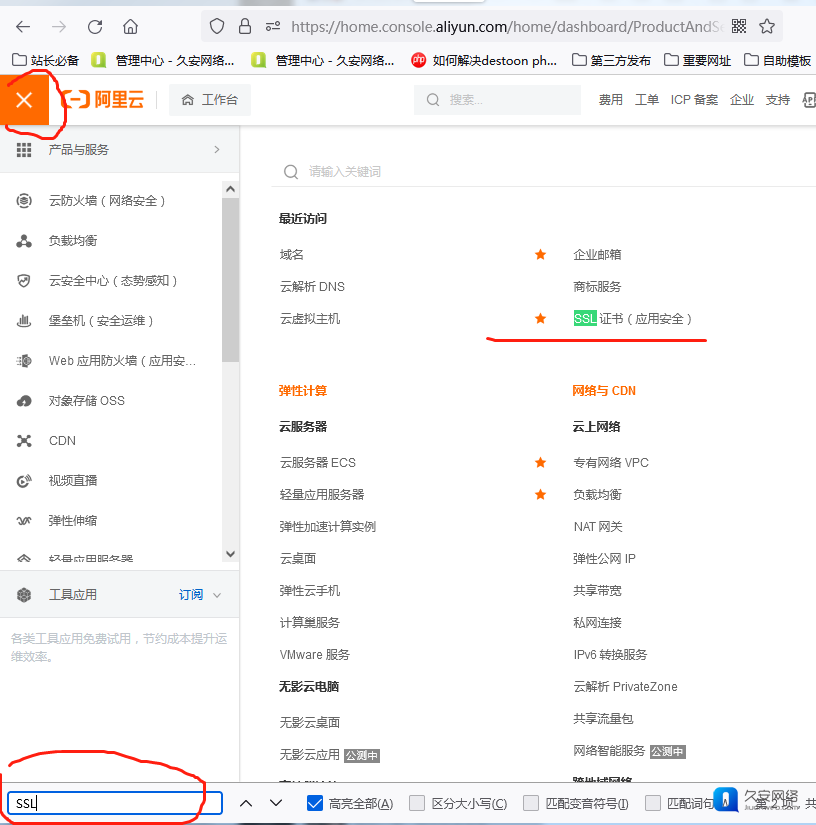Open the 费用 menu in top bar
The width and height of the screenshot is (816, 825).
tap(610, 100)
